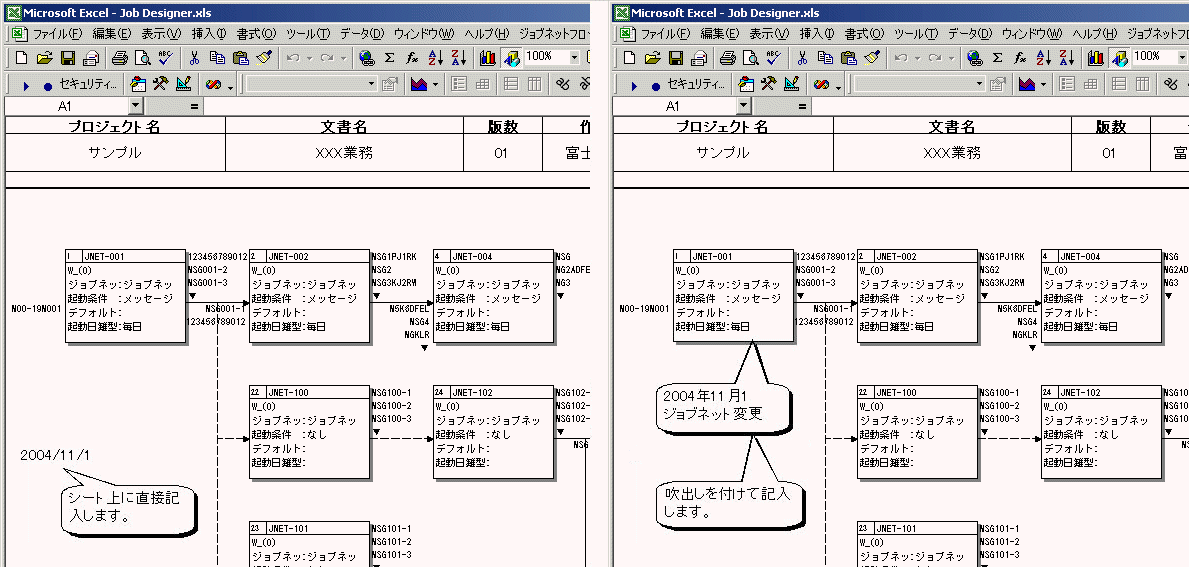Click セキュリティ... button in right window
The image size is (1189, 567).
click(698, 84)
